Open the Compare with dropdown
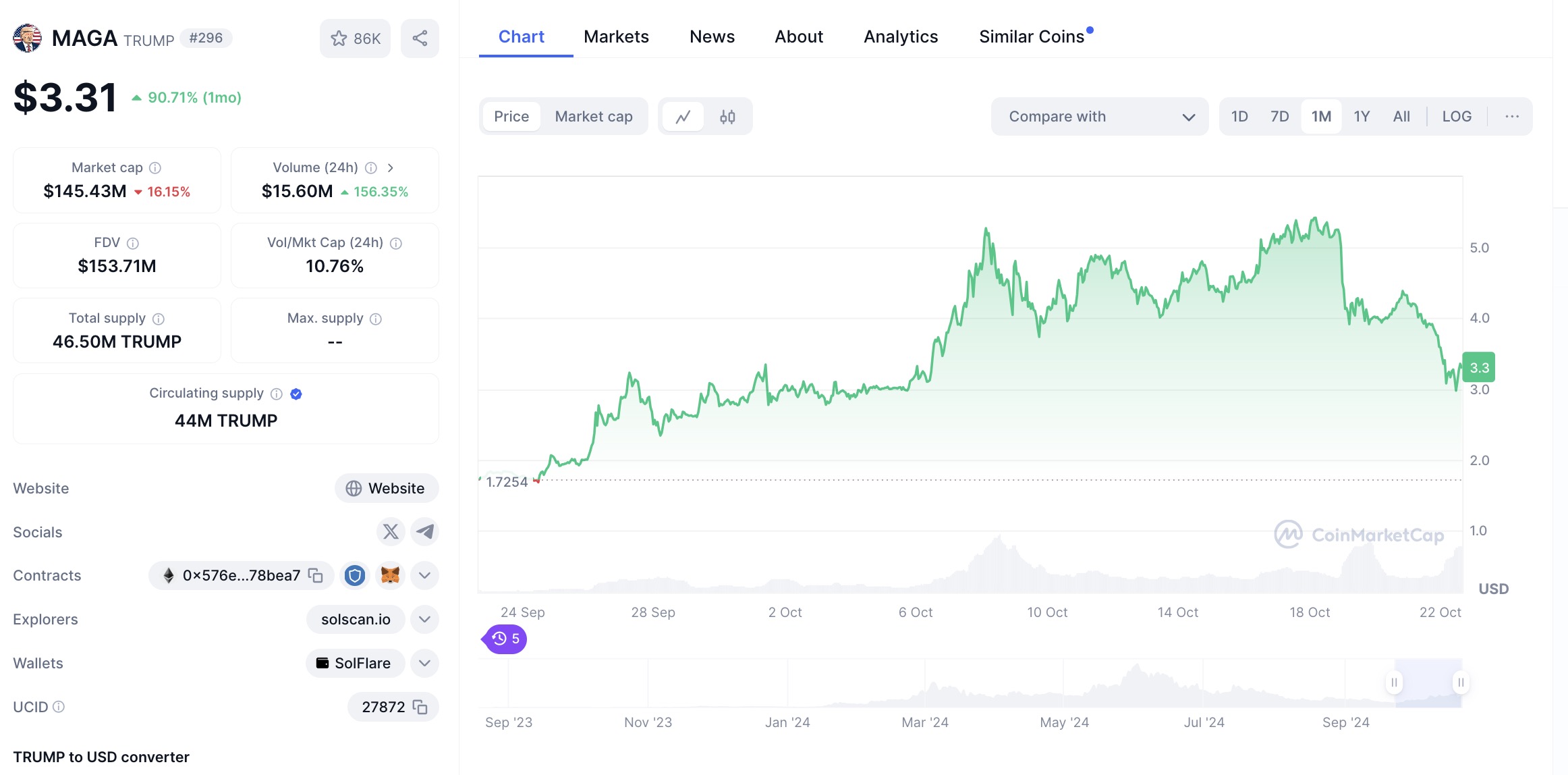This screenshot has width=1568, height=775. tap(1100, 117)
